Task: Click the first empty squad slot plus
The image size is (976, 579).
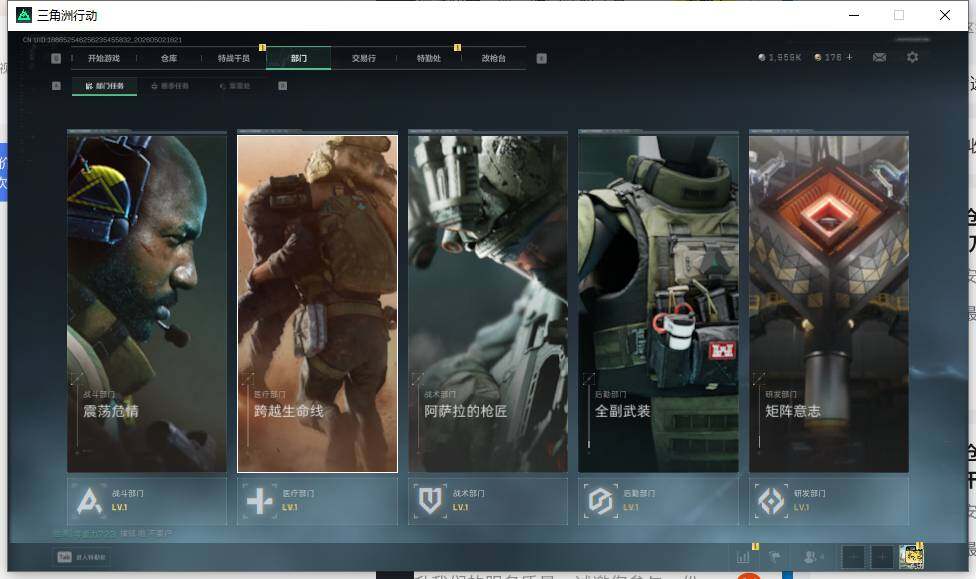Action: [853, 557]
